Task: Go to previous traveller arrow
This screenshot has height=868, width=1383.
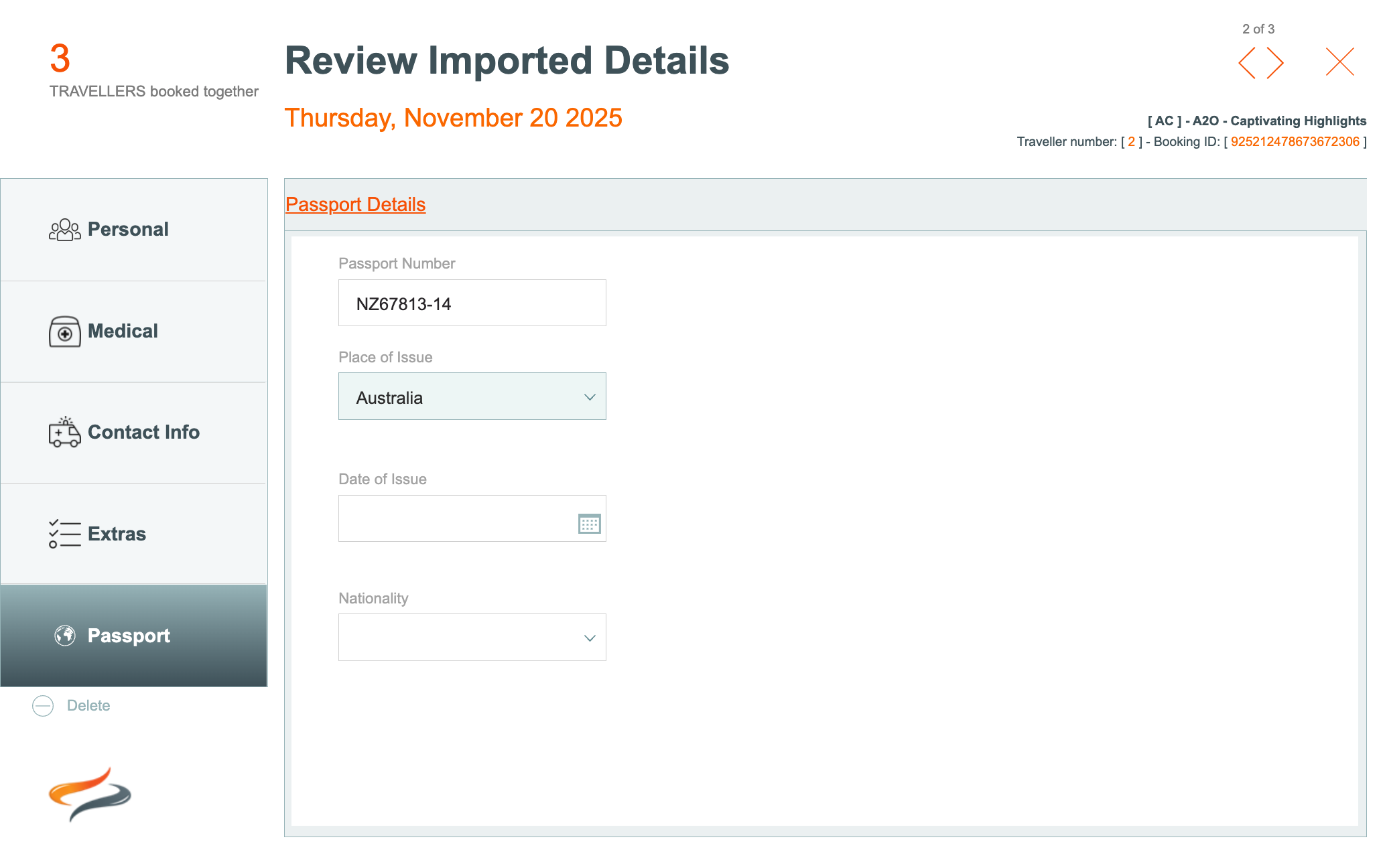Action: 1246,64
